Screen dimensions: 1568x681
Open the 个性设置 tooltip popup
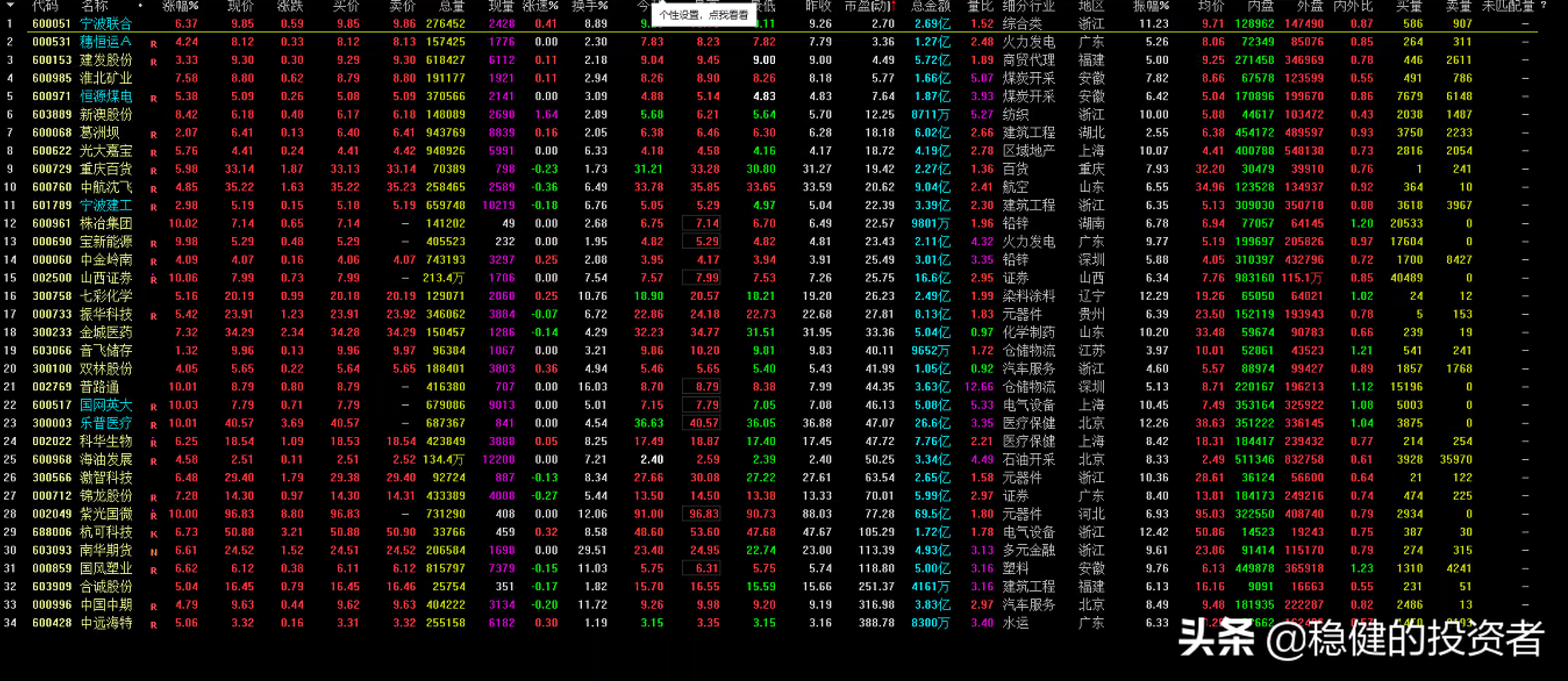coord(703,15)
